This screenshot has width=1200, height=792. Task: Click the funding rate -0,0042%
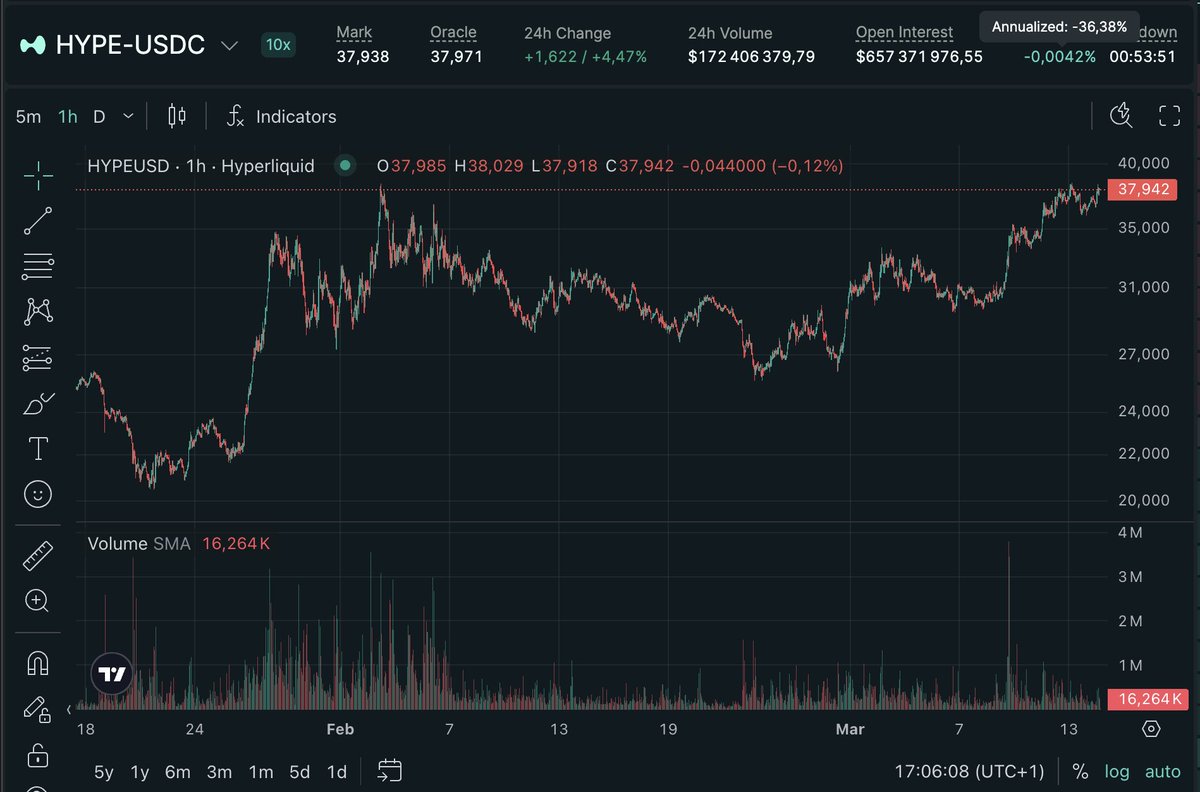(1059, 57)
